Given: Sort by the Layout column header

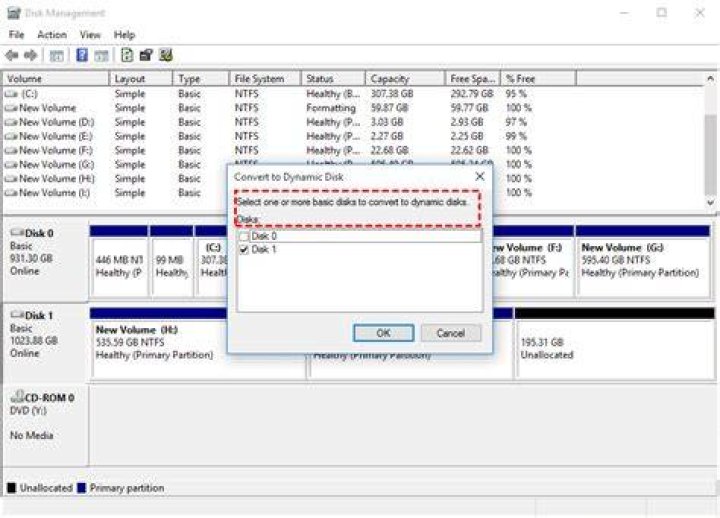Looking at the screenshot, I should point(141,79).
